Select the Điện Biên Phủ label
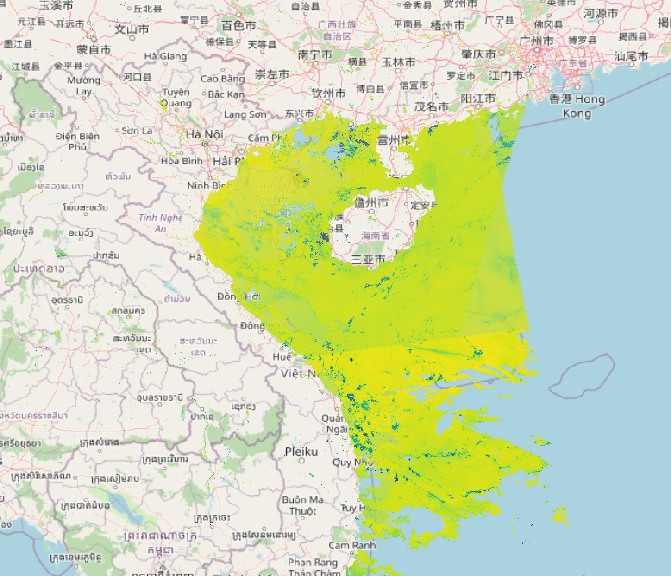671x576 pixels. pyautogui.click(x=77, y=141)
